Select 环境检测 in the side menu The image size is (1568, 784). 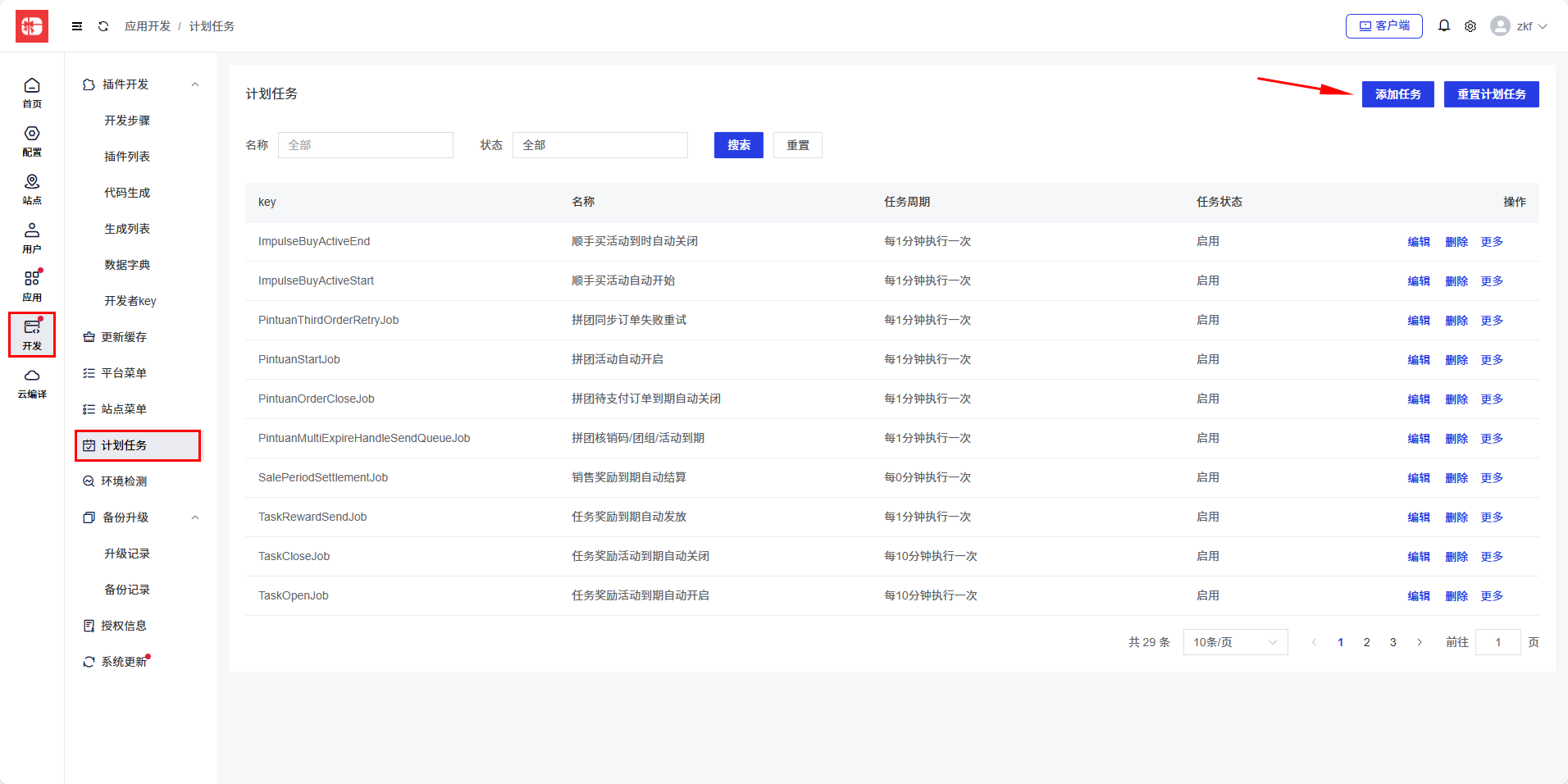click(124, 481)
